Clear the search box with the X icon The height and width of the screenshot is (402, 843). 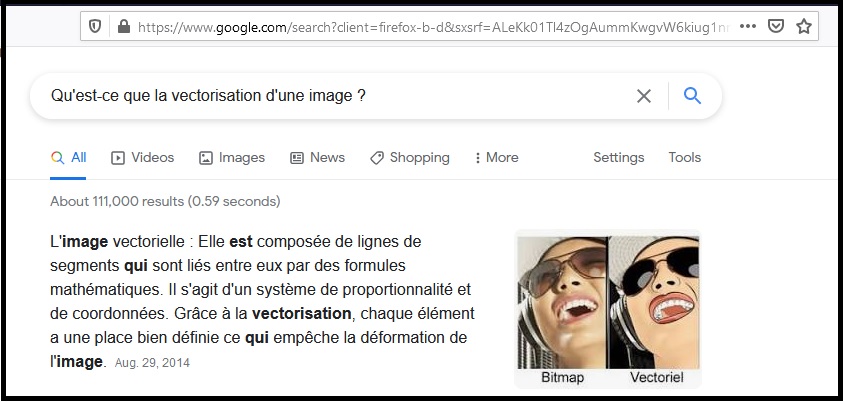pos(644,96)
